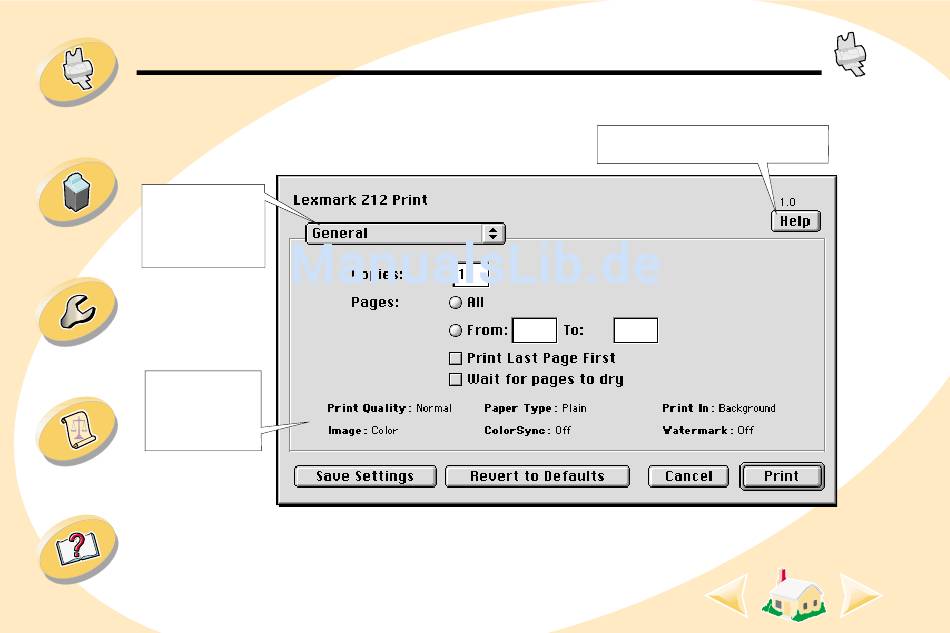Click the 'Image: Color' status text
The width and height of the screenshot is (950, 633).
pyautogui.click(x=362, y=430)
